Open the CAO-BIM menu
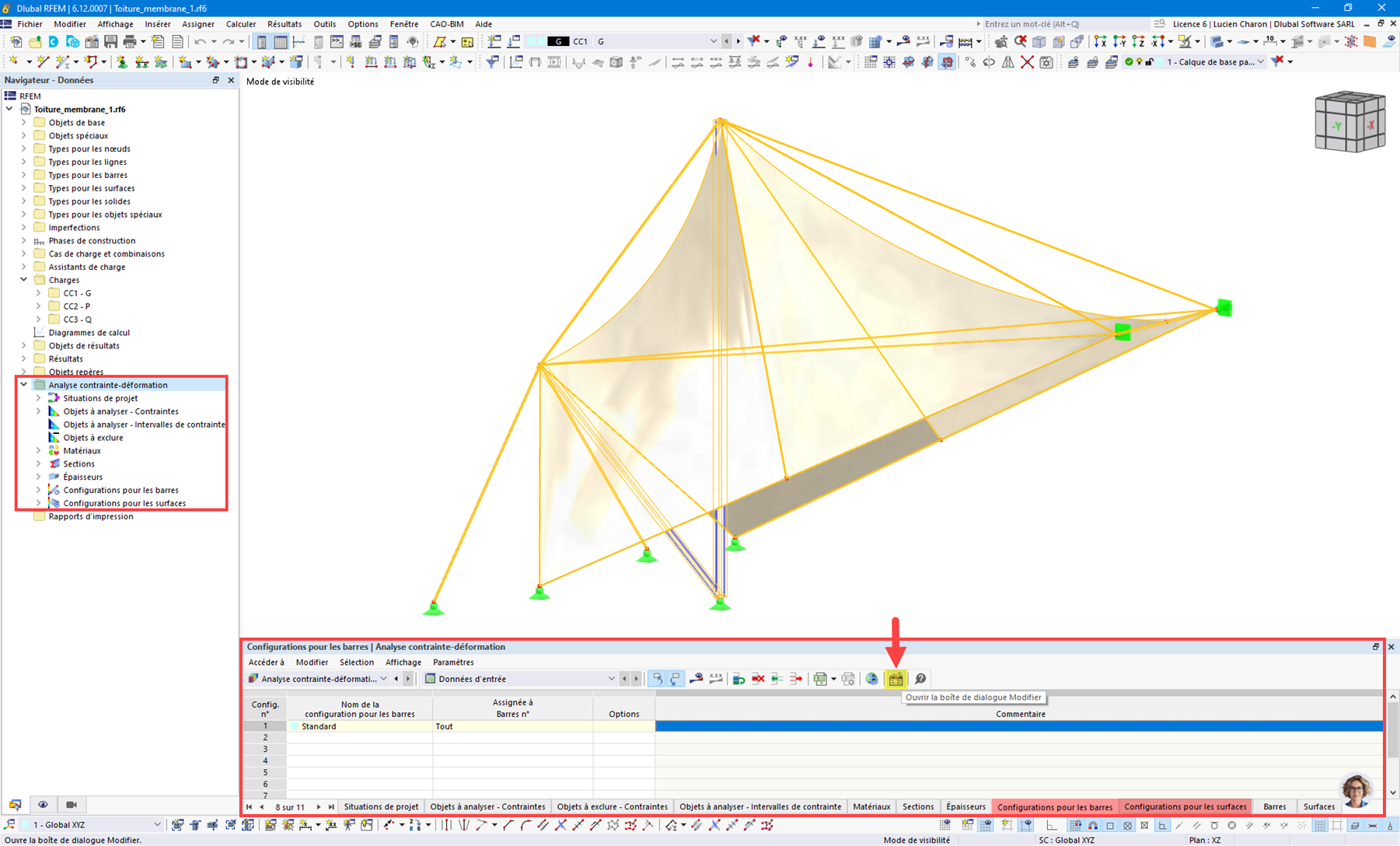1400x846 pixels. (x=446, y=24)
